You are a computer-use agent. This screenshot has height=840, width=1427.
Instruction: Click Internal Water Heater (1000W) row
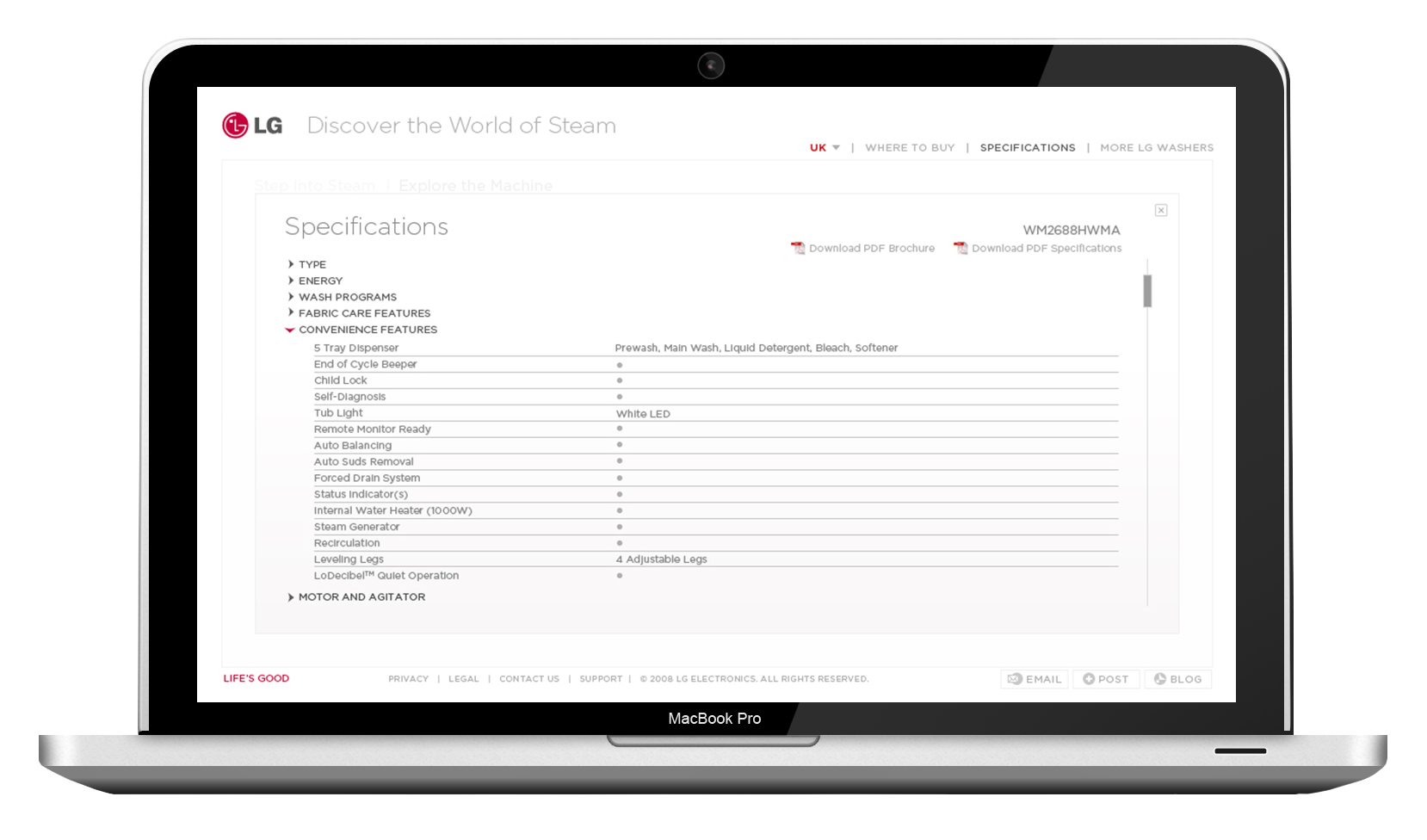[715, 511]
